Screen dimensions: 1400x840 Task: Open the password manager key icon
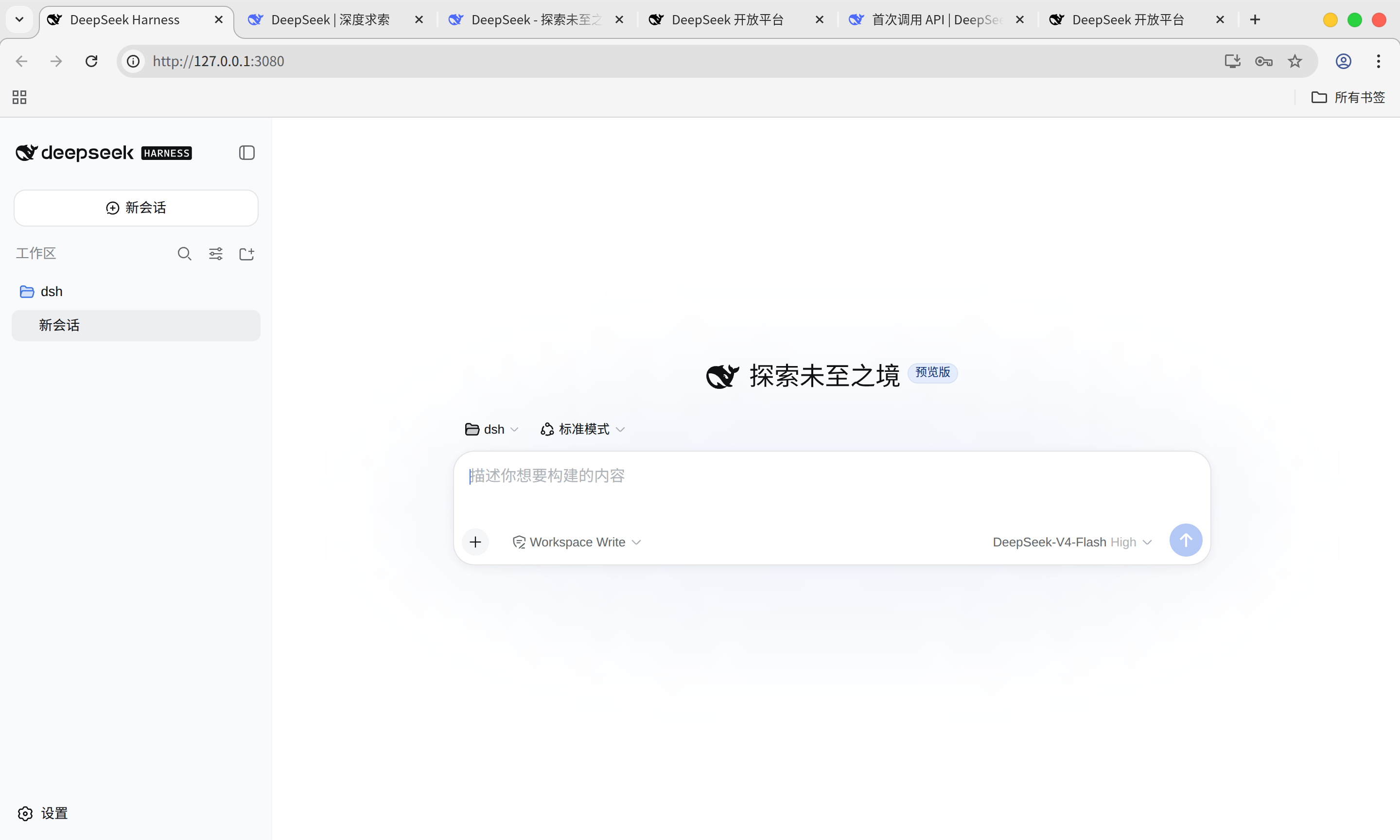(x=1263, y=61)
